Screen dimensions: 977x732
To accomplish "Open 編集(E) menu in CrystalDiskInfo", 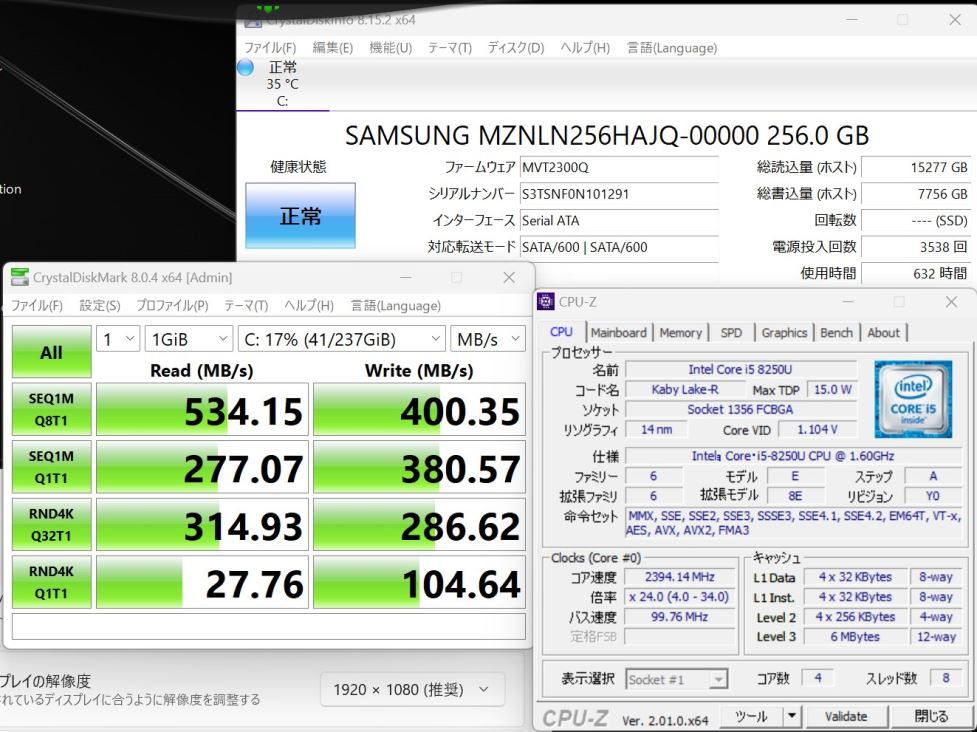I will pos(332,48).
